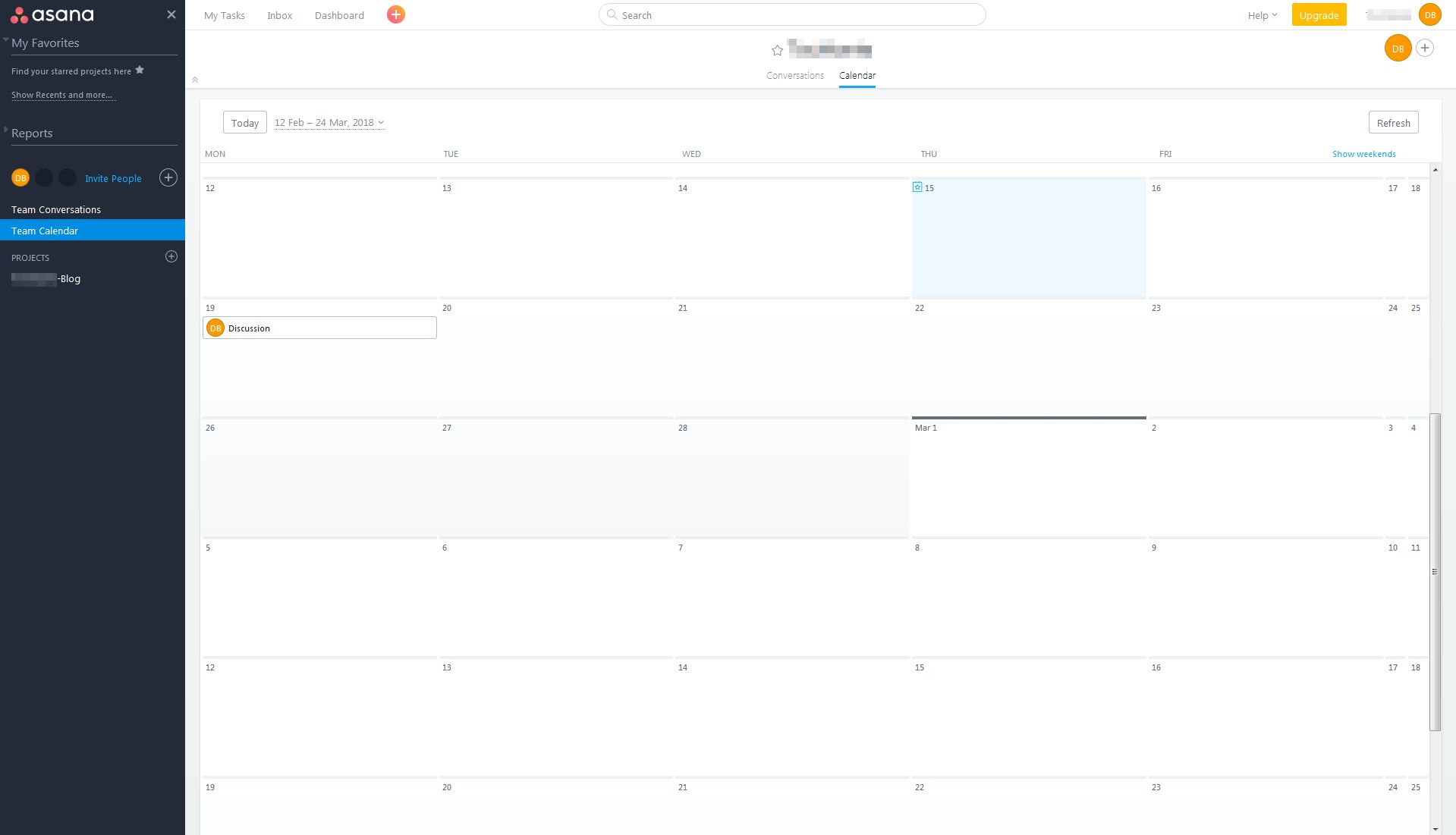Select the Calendar tab
Viewport: 1456px width, 835px height.
click(857, 75)
